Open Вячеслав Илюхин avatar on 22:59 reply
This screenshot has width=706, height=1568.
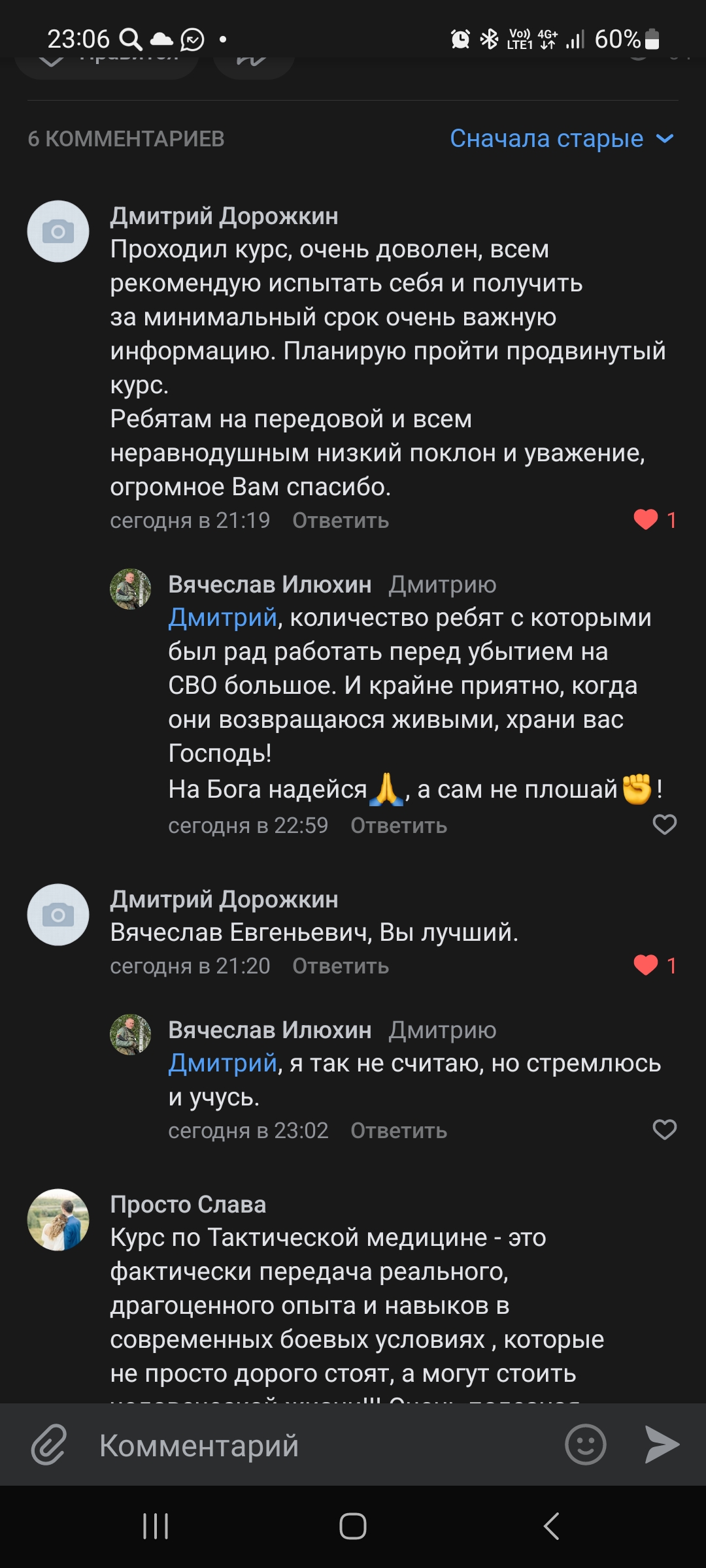130,589
